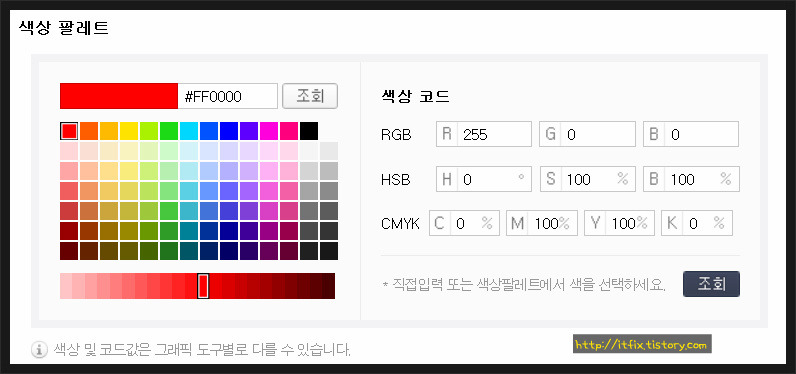The height and width of the screenshot is (374, 796).
Task: Select the magenta swatch in the top row
Action: tap(269, 131)
